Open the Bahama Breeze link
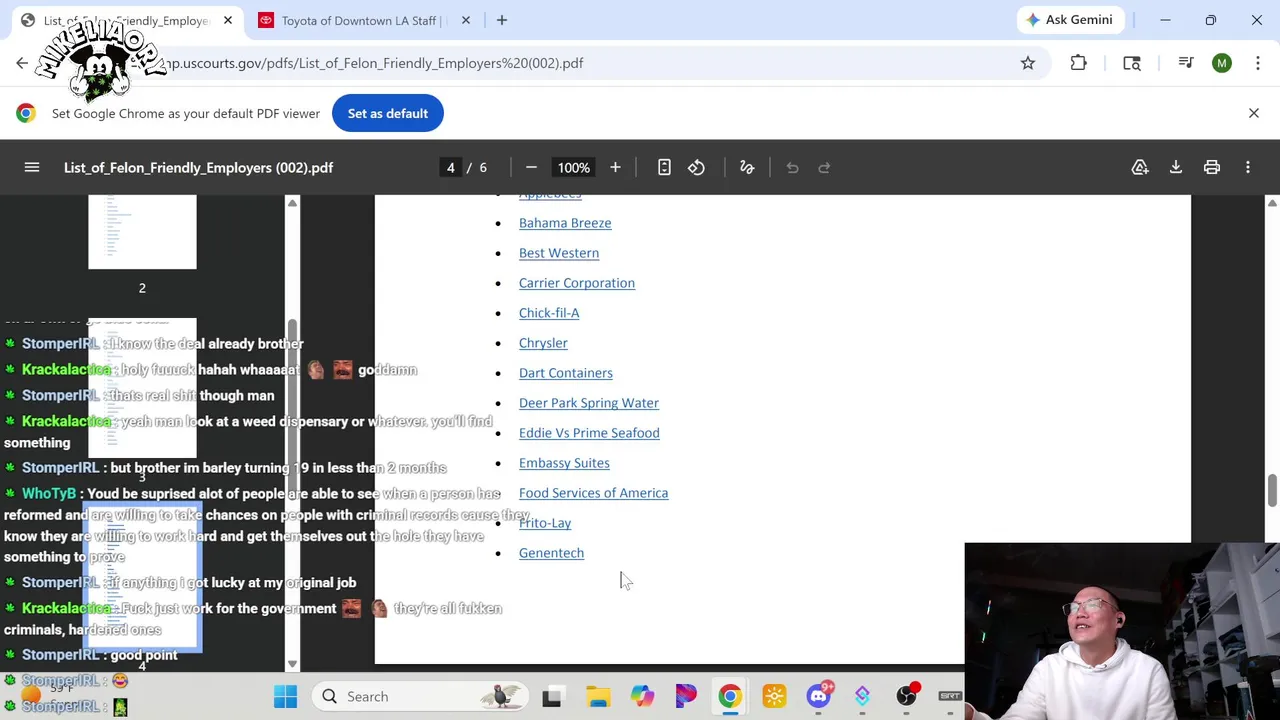This screenshot has width=1280, height=720. tap(565, 223)
